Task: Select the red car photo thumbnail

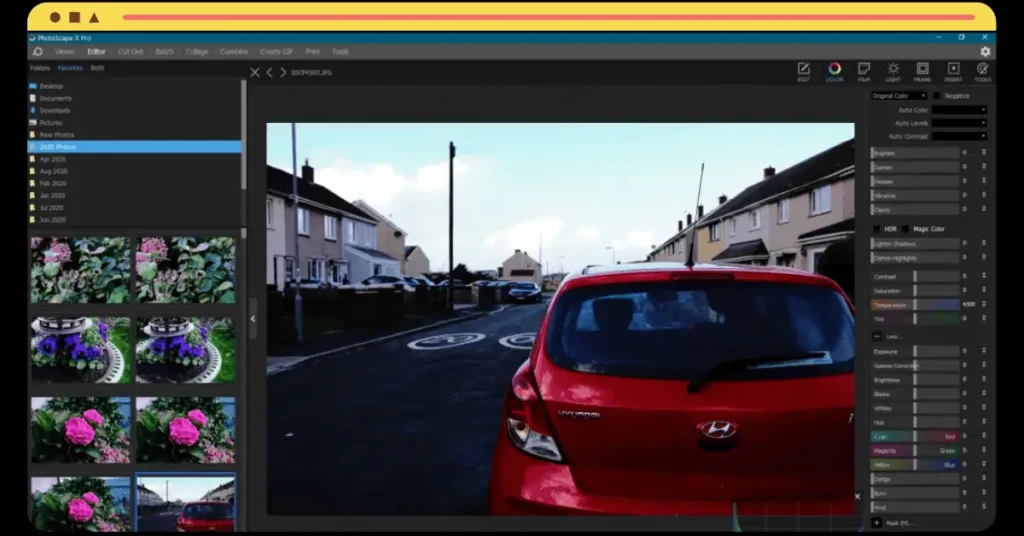Action: [x=185, y=502]
